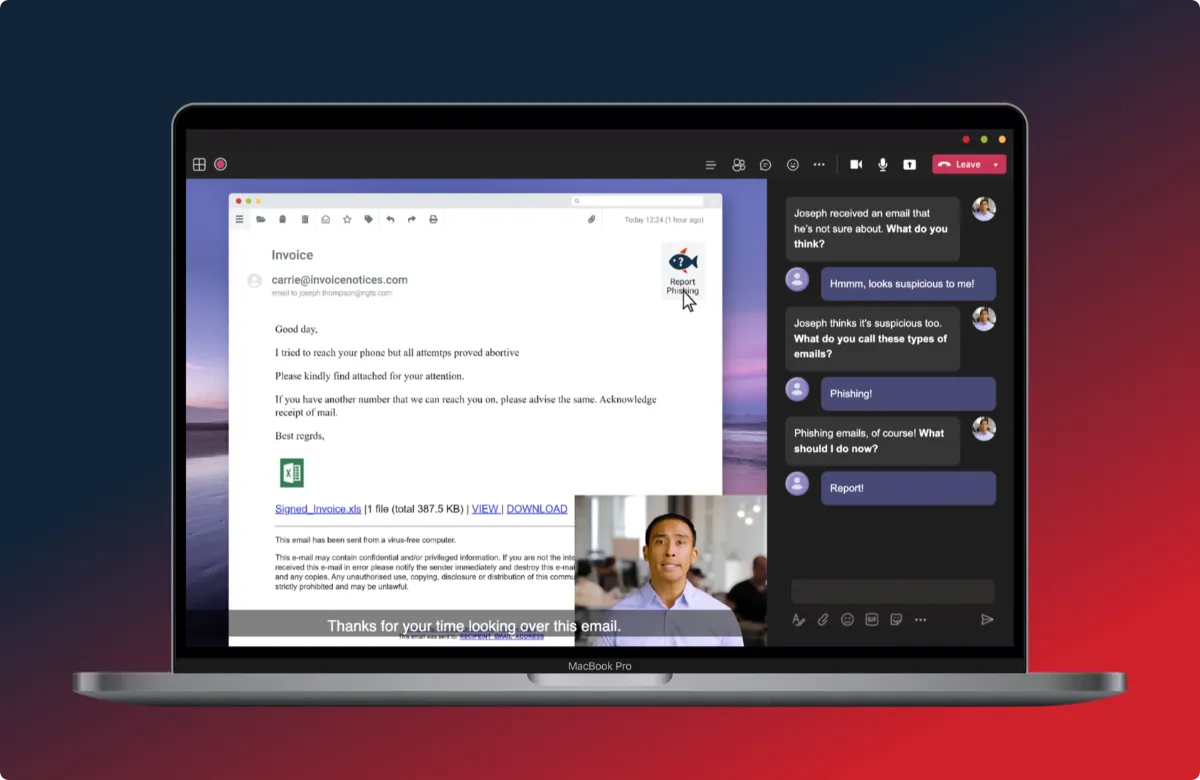Toggle the red recording indicator button
The image size is (1200, 780).
pos(221,165)
